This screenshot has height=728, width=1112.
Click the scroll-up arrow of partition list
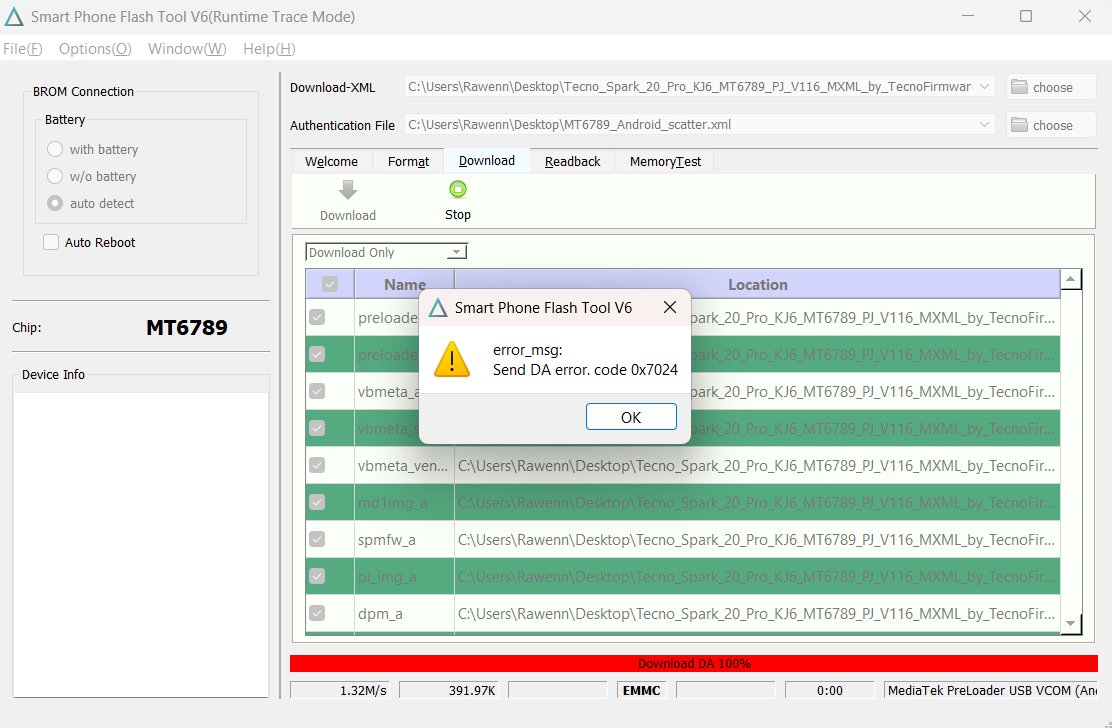[1070, 280]
